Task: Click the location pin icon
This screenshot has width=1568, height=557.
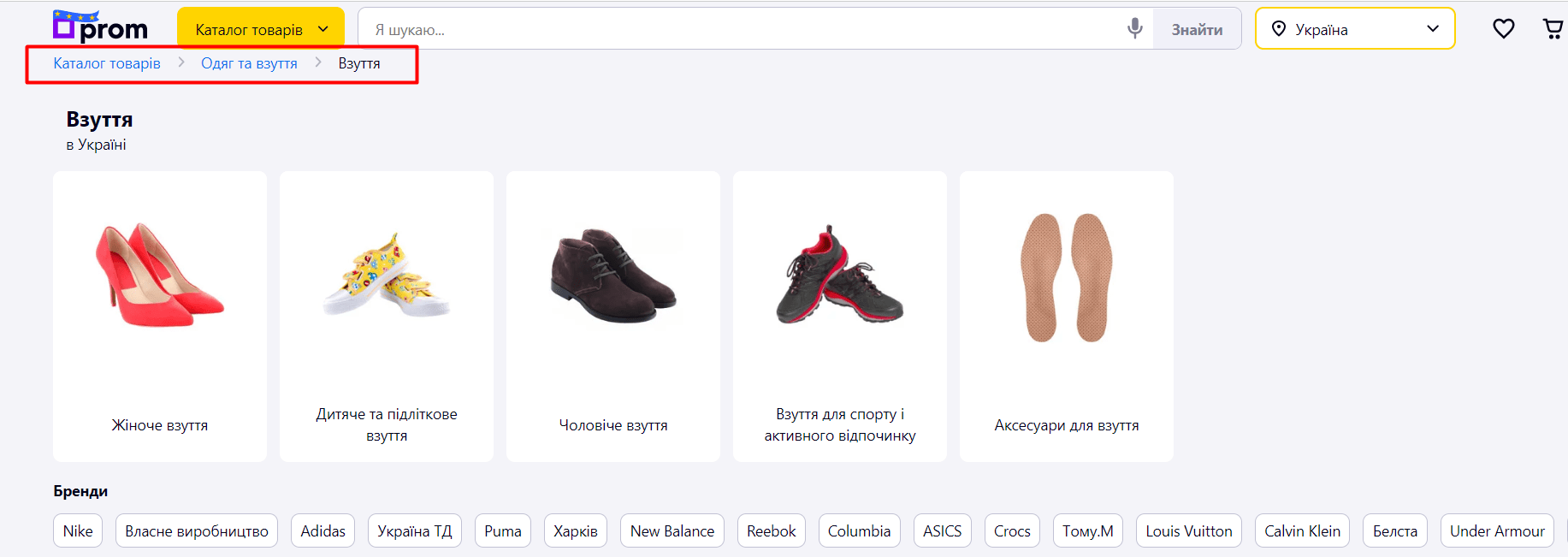Action: [x=1278, y=29]
